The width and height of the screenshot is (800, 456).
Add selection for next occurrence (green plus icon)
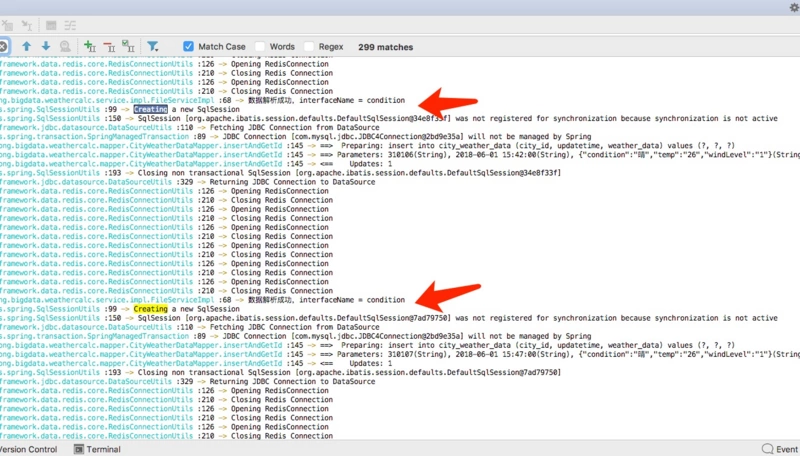[x=90, y=46]
